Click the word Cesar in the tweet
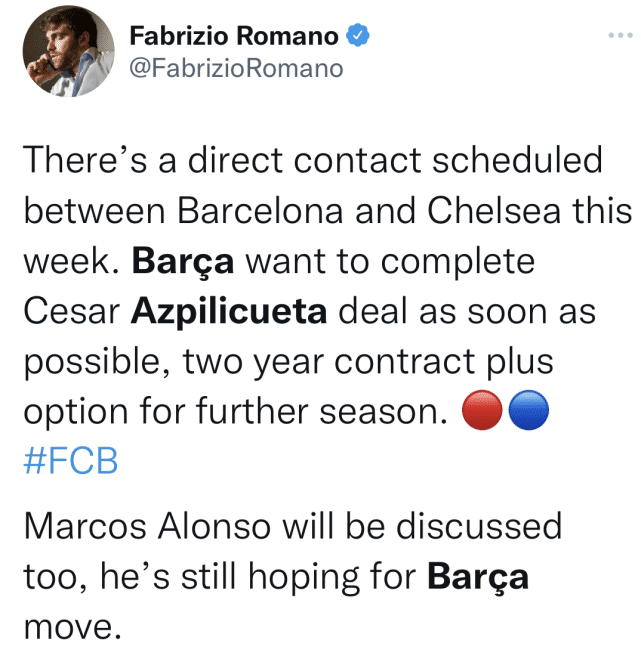This screenshot has height=662, width=641. coord(71,311)
